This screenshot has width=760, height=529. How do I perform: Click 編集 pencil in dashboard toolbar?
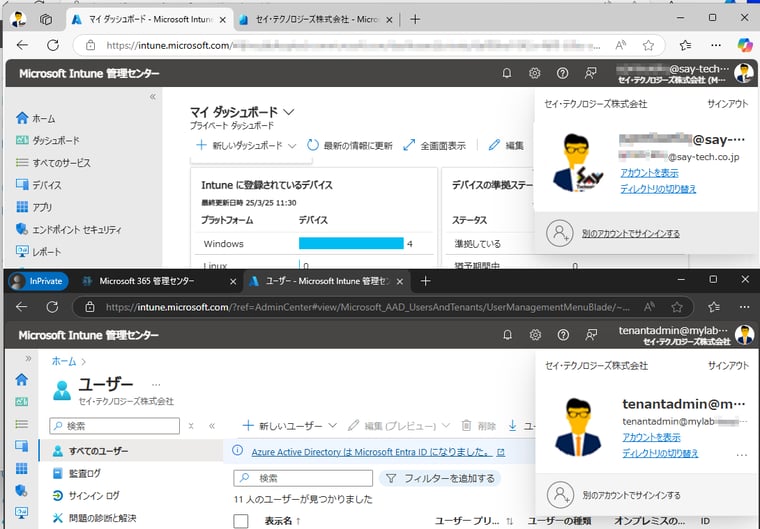(506, 145)
